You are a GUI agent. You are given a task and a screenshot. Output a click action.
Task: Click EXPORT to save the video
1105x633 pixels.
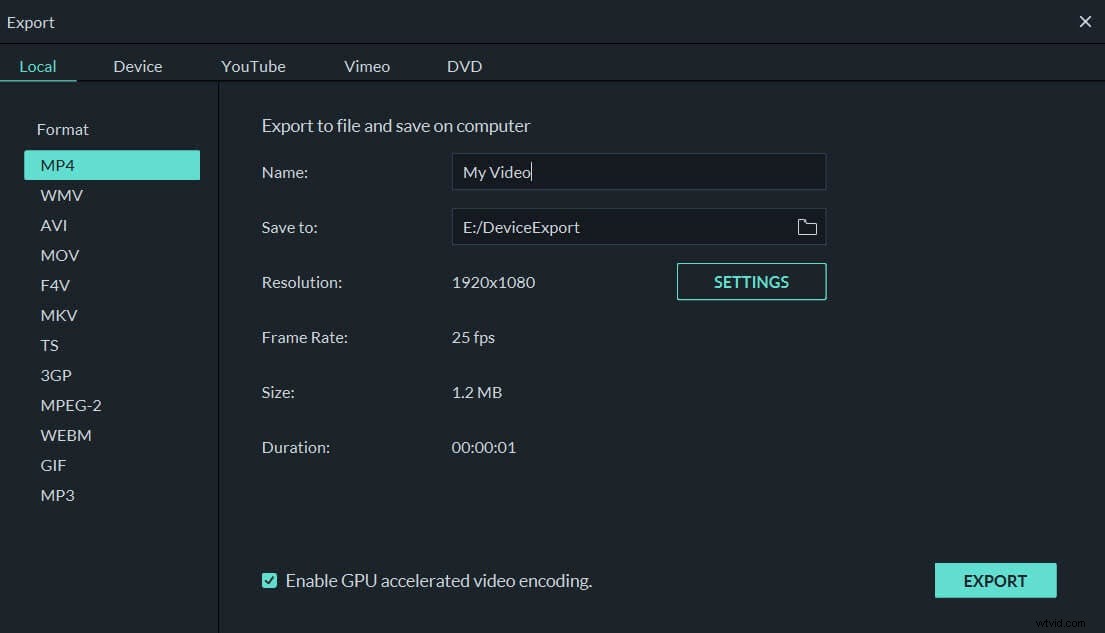point(995,580)
